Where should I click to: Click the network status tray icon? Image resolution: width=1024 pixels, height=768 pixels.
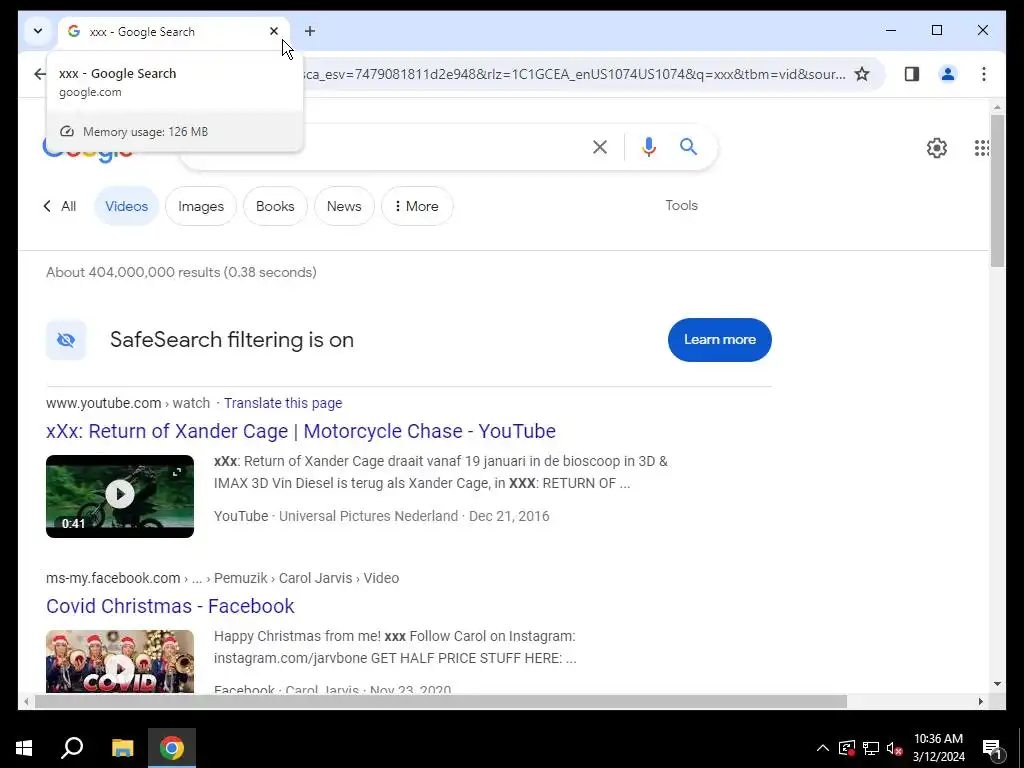[x=871, y=748]
